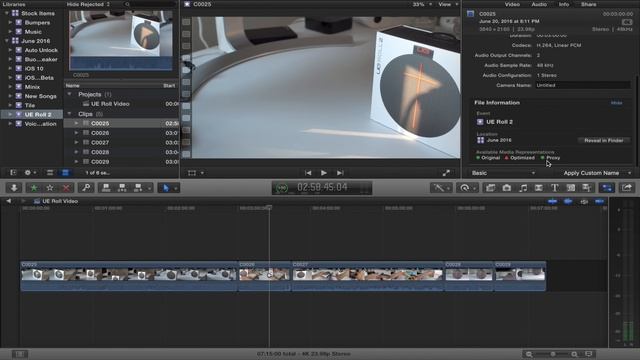
Task: Click the Unrate white star icon
Action: (x=50, y=188)
